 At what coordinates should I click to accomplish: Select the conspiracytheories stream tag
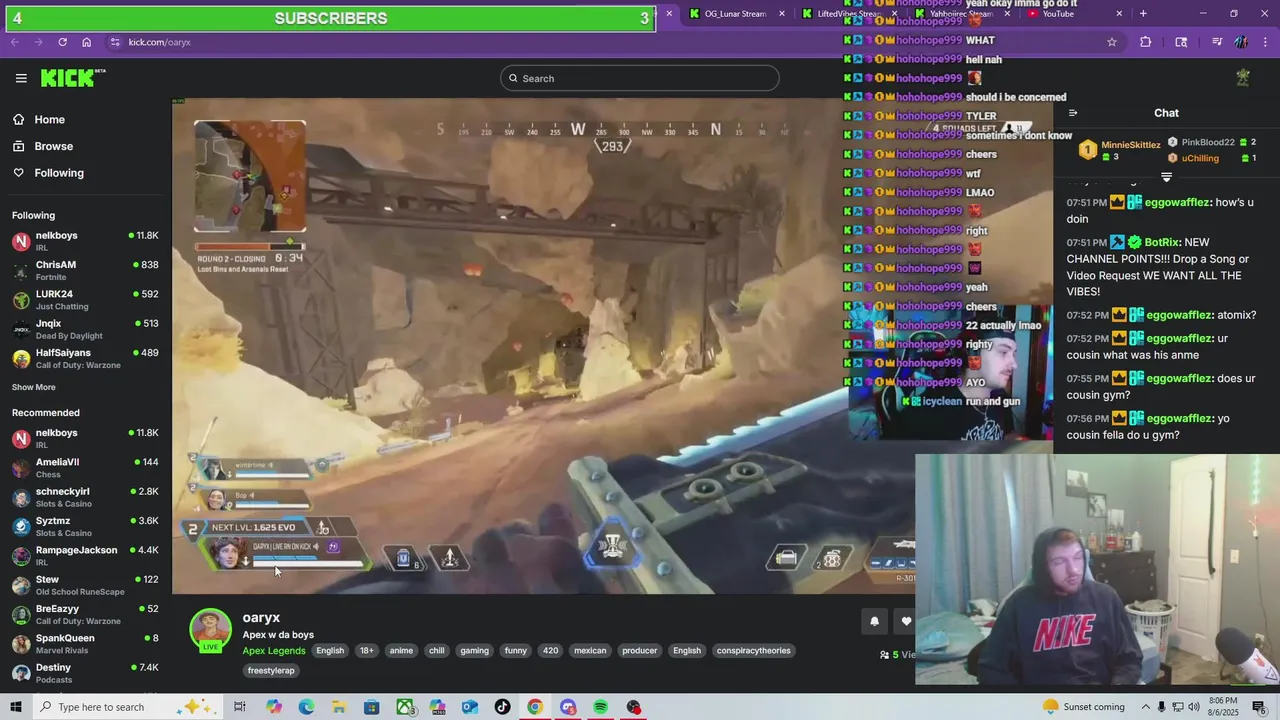tap(754, 651)
